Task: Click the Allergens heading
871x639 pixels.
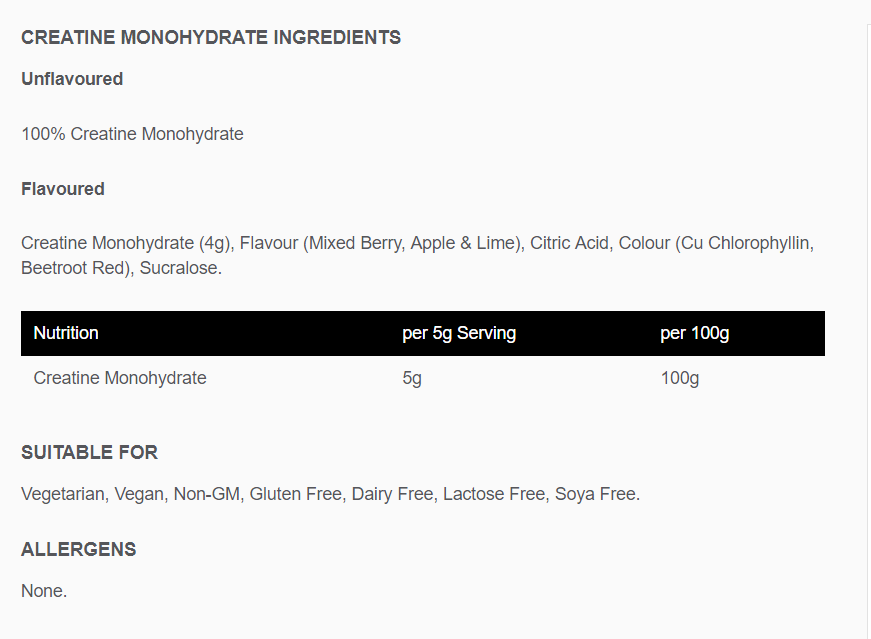Action: (78, 549)
